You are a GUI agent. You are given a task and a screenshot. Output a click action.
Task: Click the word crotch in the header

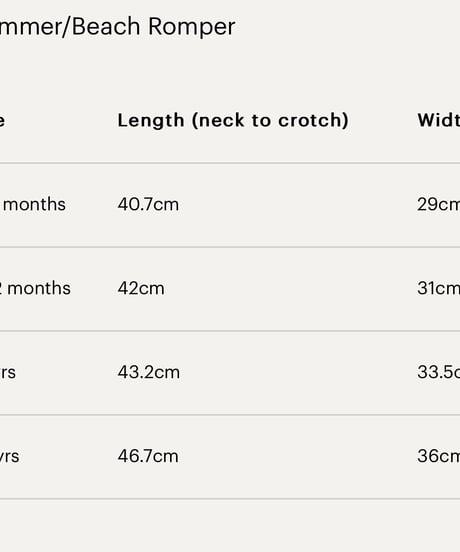point(313,120)
